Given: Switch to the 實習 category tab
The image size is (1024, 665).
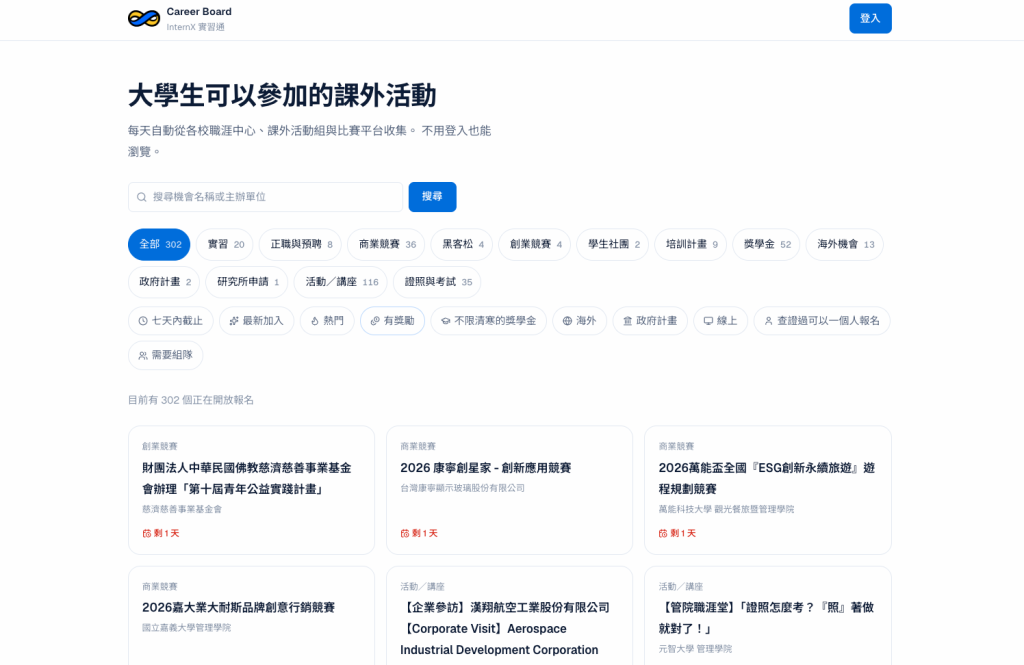Looking at the screenshot, I should [225, 244].
